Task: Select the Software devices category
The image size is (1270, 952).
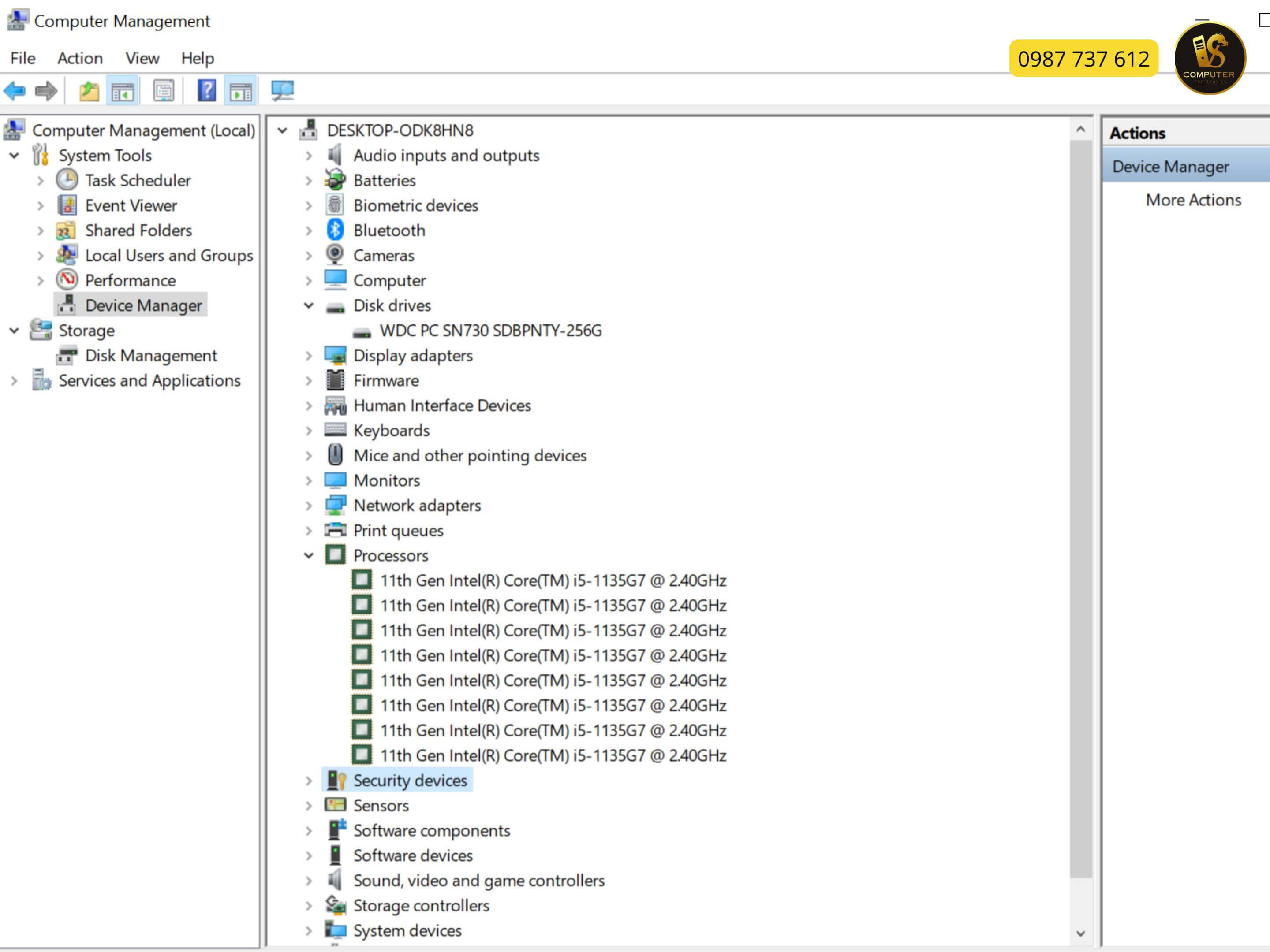Action: pos(413,855)
